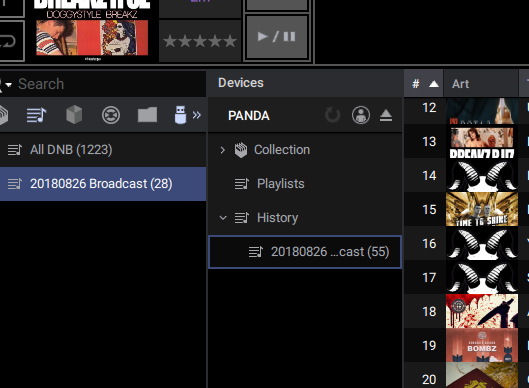Open the folder explorer icon
The image size is (529, 388).
tap(147, 115)
